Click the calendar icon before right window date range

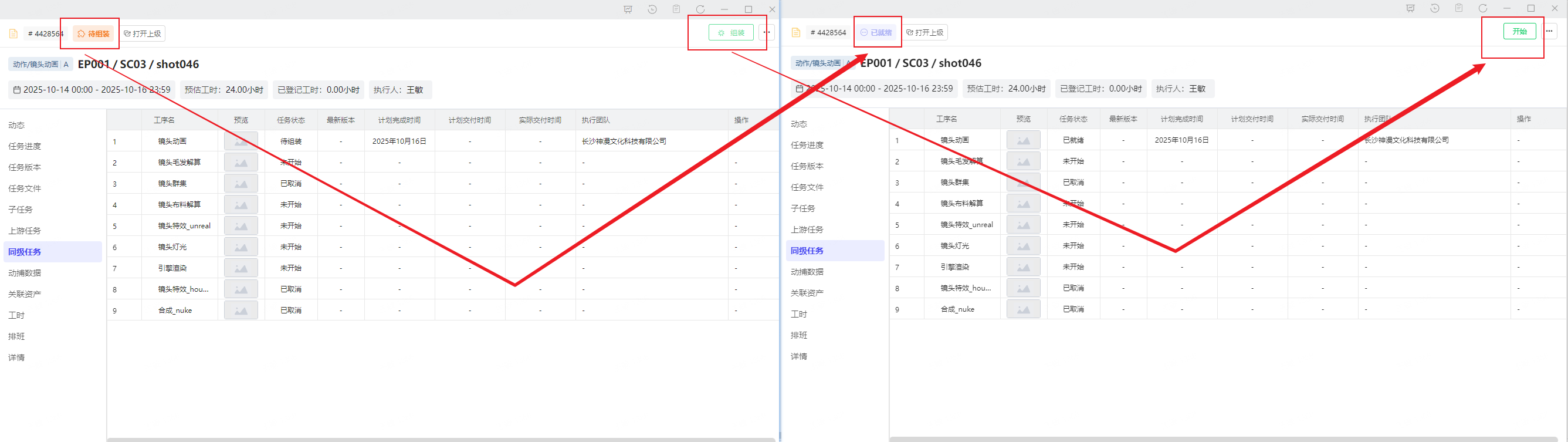(799, 89)
